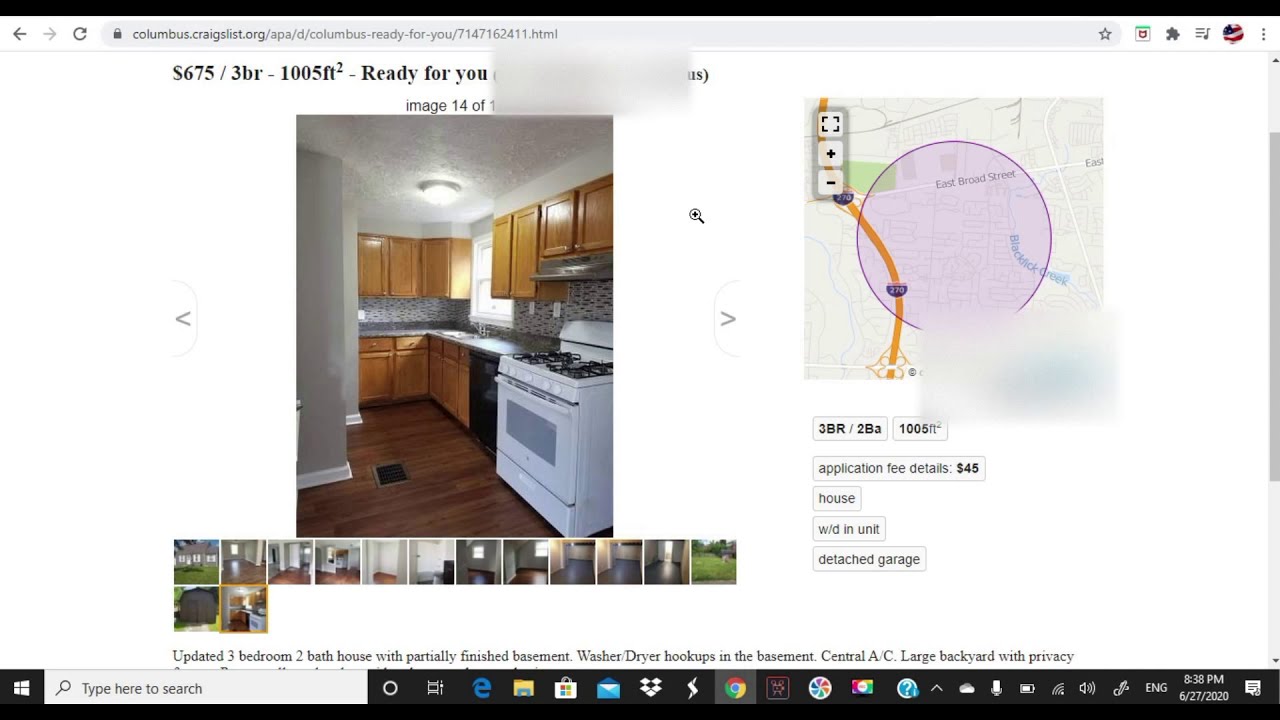Screen dimensions: 1280x720
Task: Open File Explorer from the taskbar
Action: tap(524, 688)
